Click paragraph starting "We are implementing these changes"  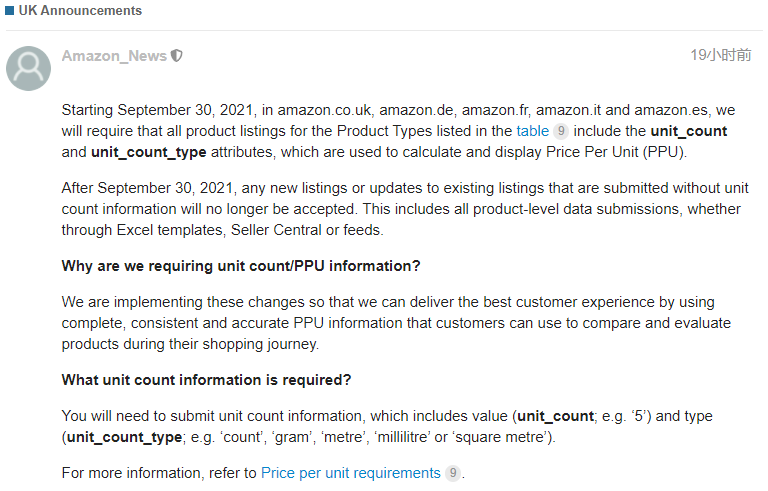tap(396, 323)
